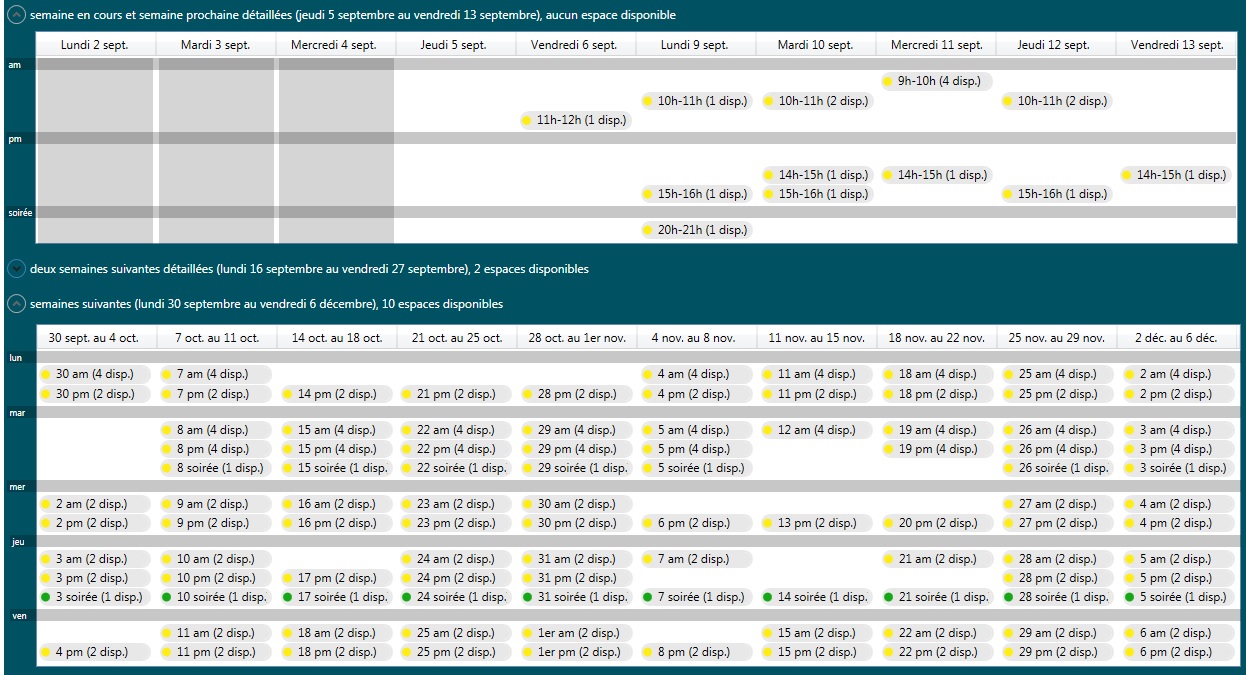Pick the 9 pm (2 disp.) slot
Screen dimensions: 1246x675
point(215,523)
